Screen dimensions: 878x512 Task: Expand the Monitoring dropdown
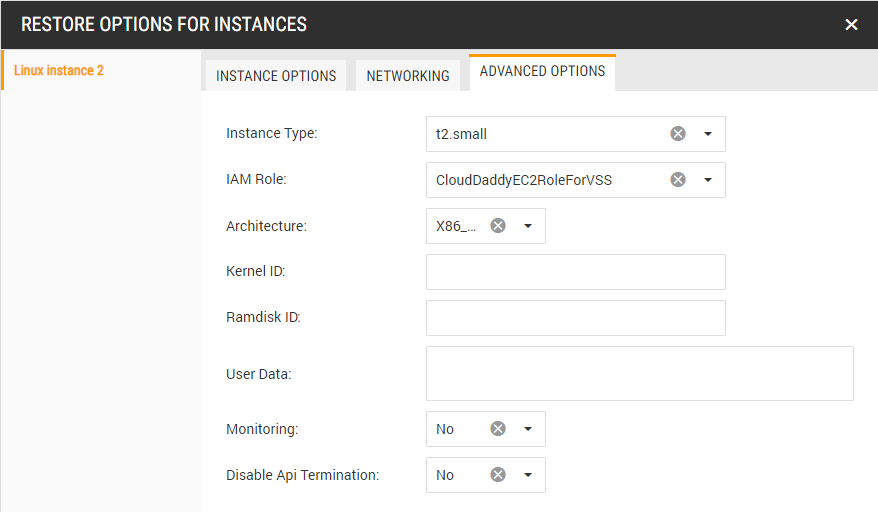pyautogui.click(x=527, y=429)
